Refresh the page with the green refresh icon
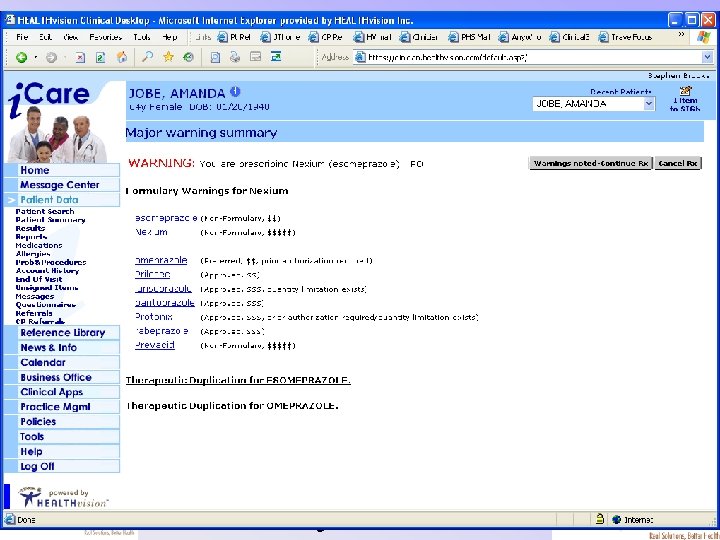This screenshot has width=720, height=540. pyautogui.click(x=101, y=57)
